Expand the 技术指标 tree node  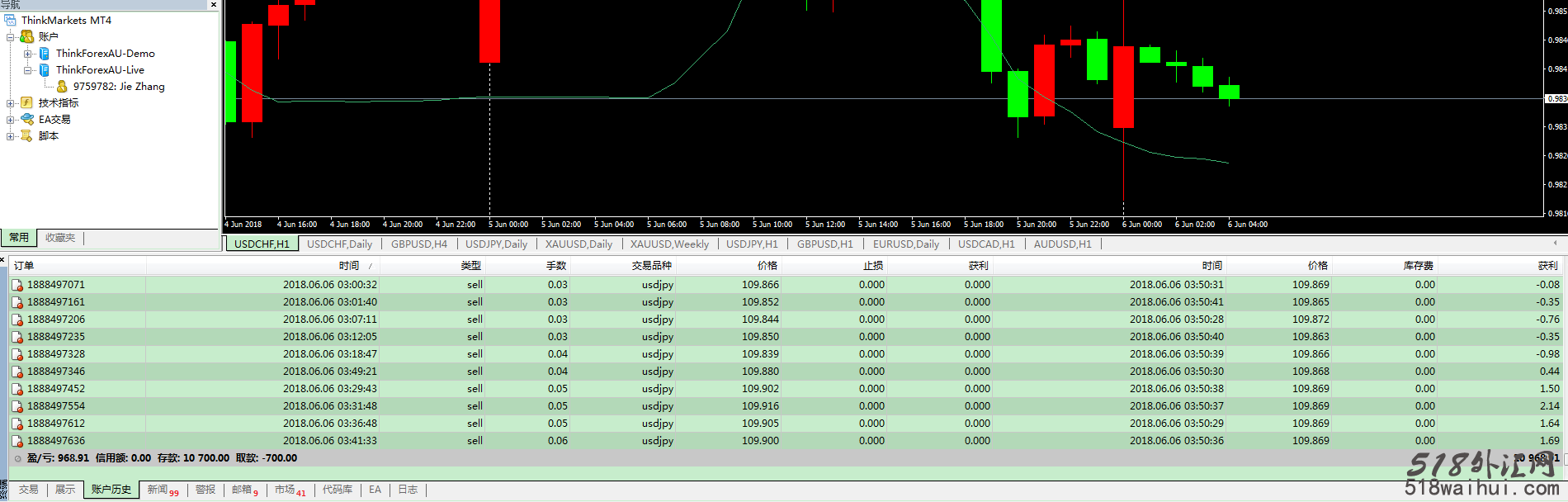(x=10, y=103)
